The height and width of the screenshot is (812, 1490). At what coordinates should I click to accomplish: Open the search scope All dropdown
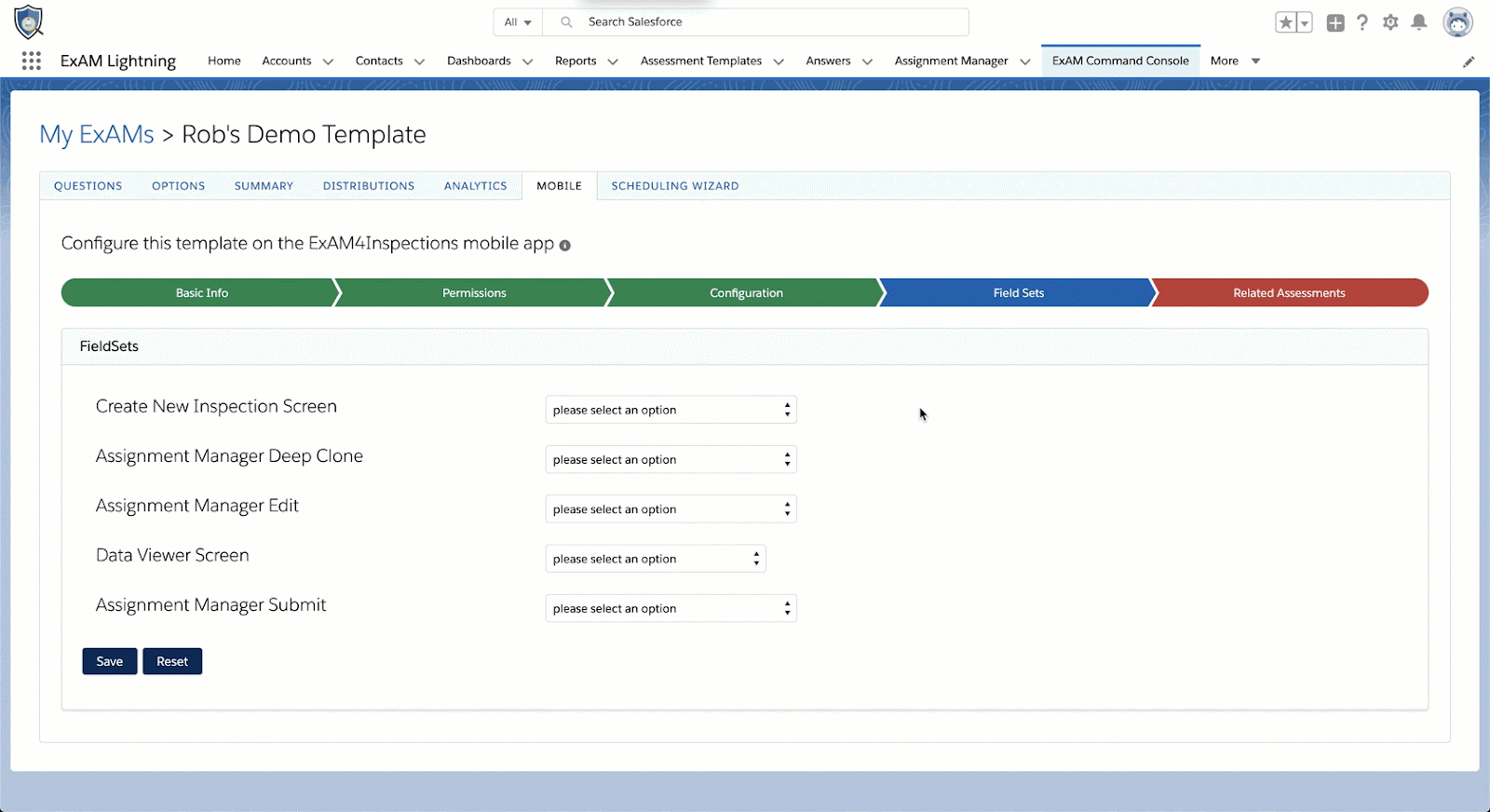click(518, 21)
